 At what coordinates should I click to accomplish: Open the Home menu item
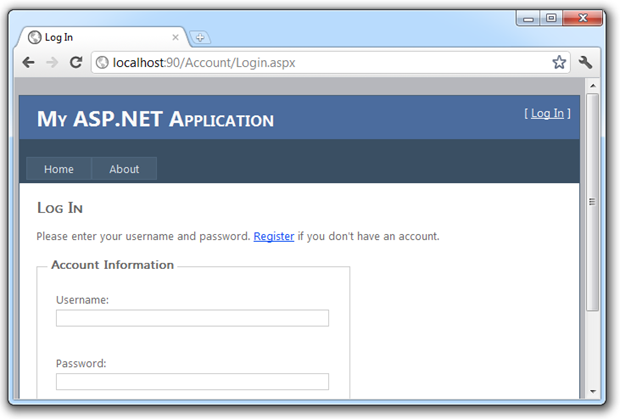[59, 169]
